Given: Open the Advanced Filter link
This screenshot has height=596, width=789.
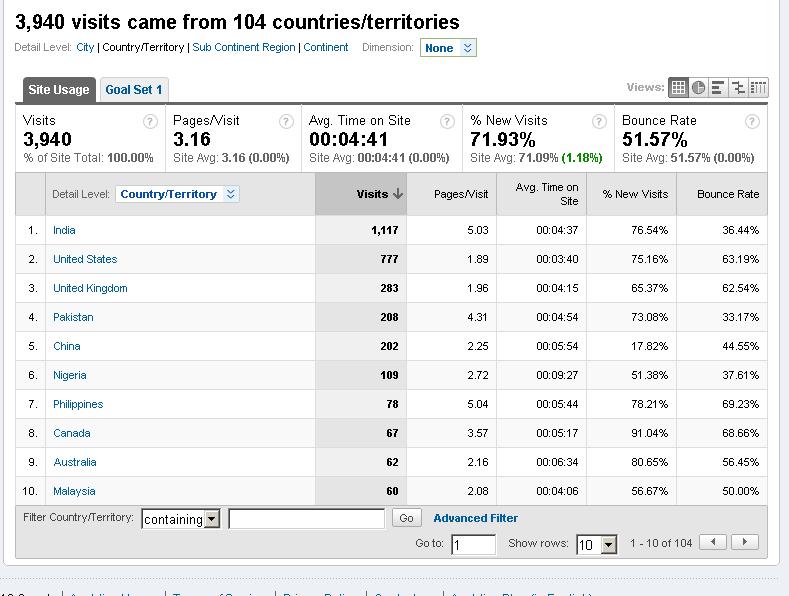Looking at the screenshot, I should 476,518.
